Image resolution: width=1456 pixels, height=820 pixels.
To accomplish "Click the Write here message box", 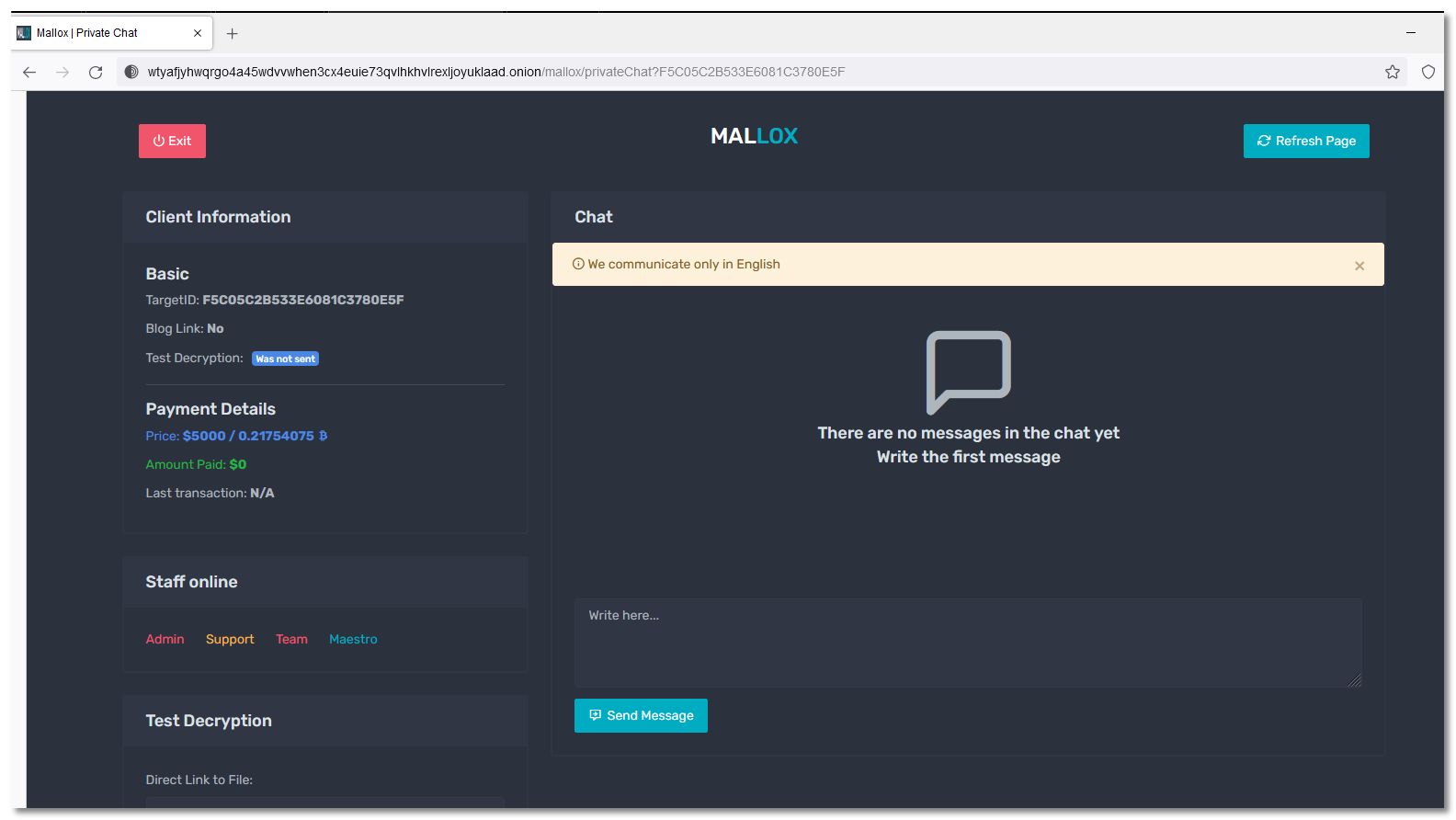I will (967, 642).
